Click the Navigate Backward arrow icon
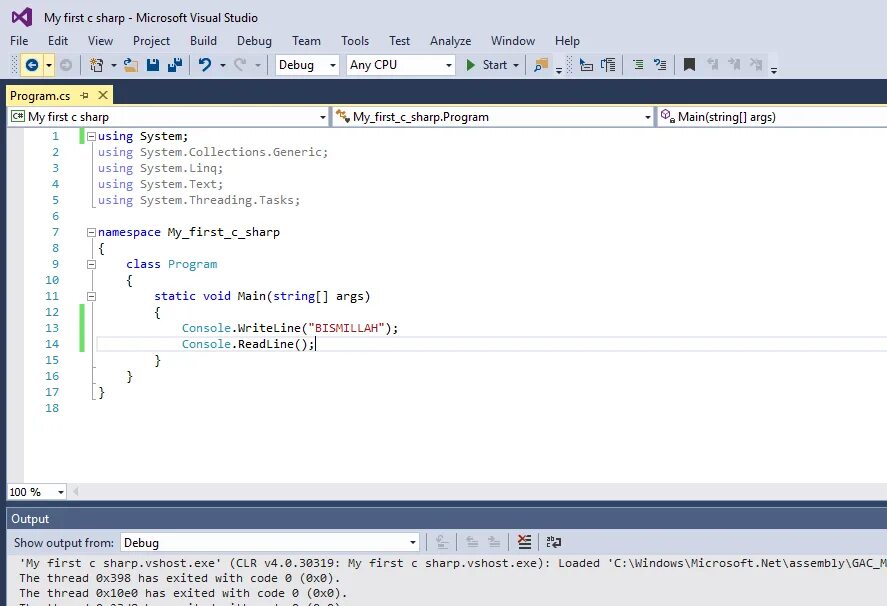This screenshot has height=606, width=887. pyautogui.click(x=32, y=65)
